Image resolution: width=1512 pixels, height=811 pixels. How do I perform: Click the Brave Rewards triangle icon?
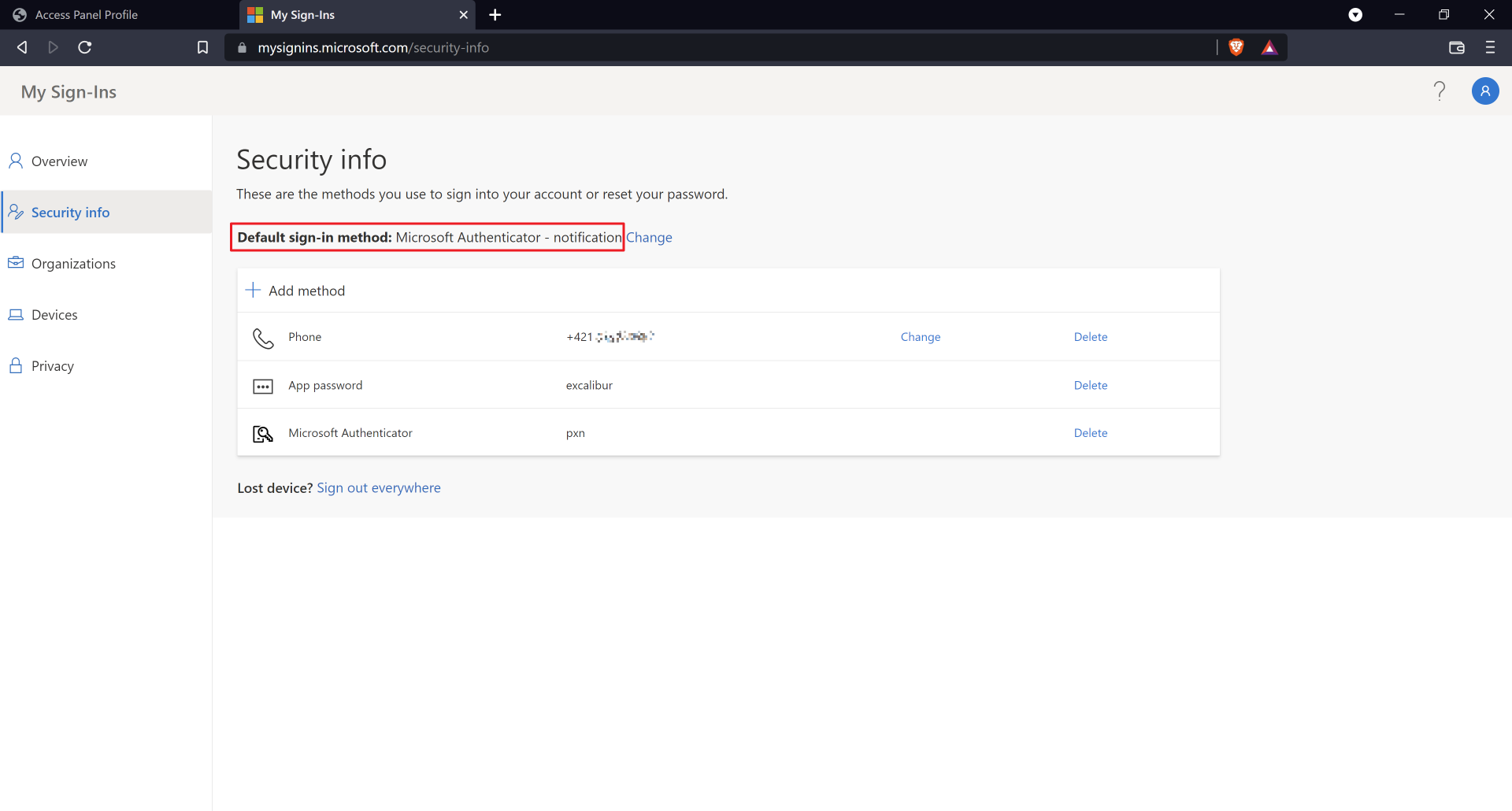coord(1269,47)
